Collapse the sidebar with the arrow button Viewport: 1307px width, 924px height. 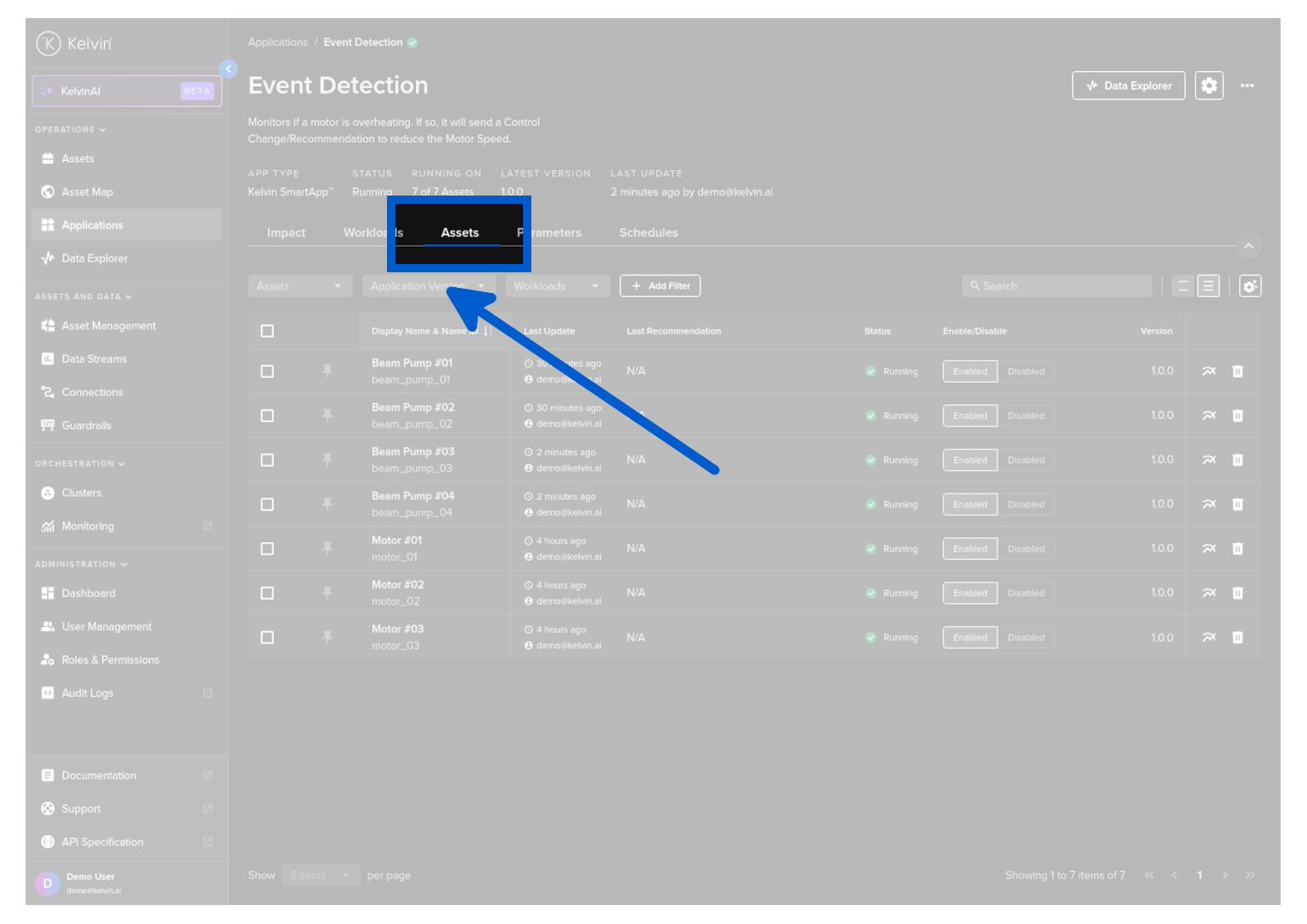click(229, 69)
